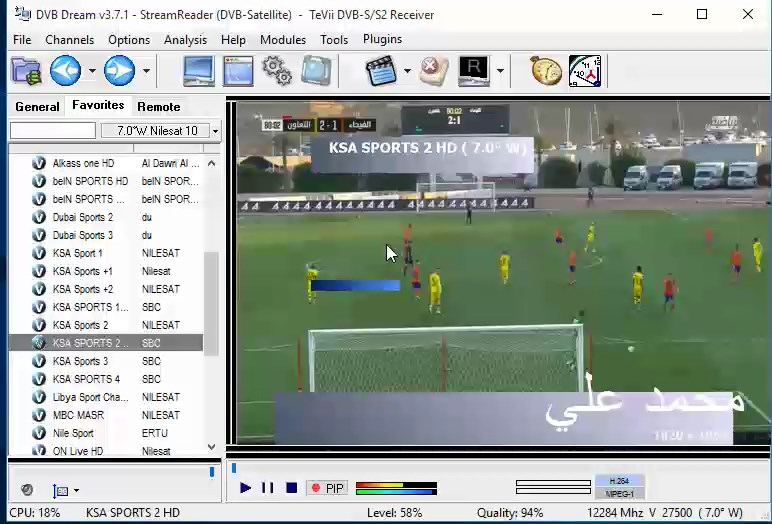
Task: Click the video window mode icon
Action: [238, 71]
